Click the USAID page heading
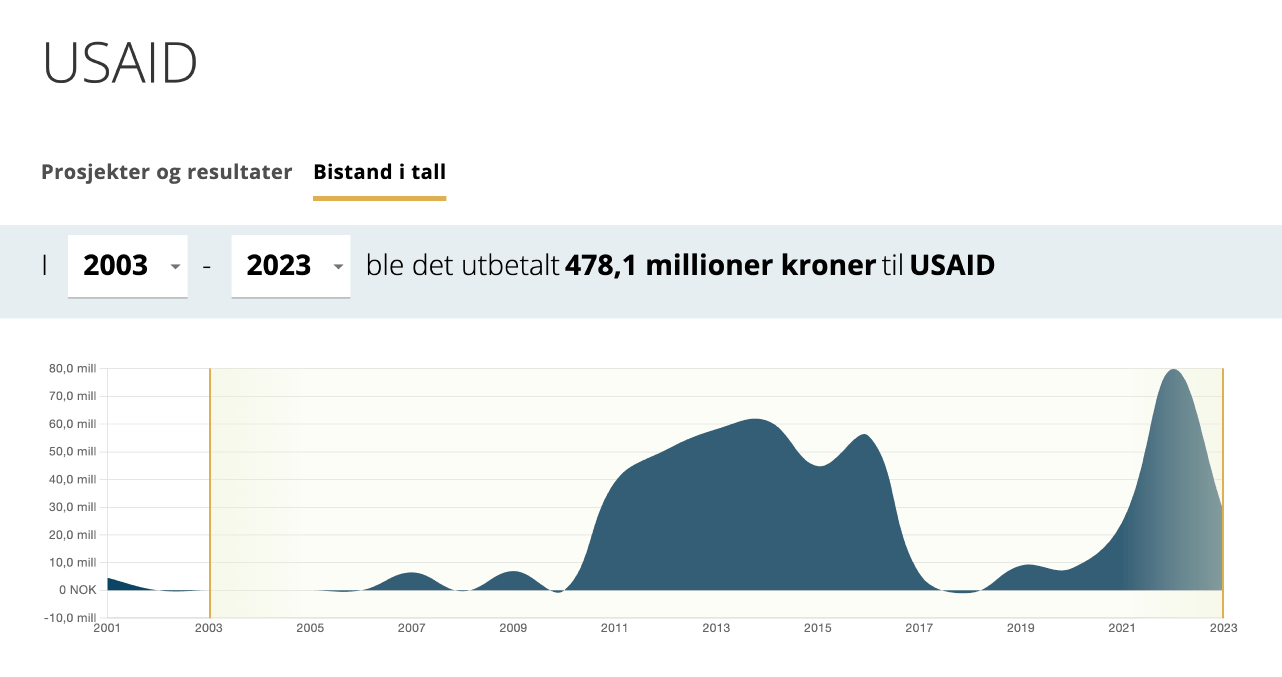This screenshot has height=677, width=1282. pos(120,63)
